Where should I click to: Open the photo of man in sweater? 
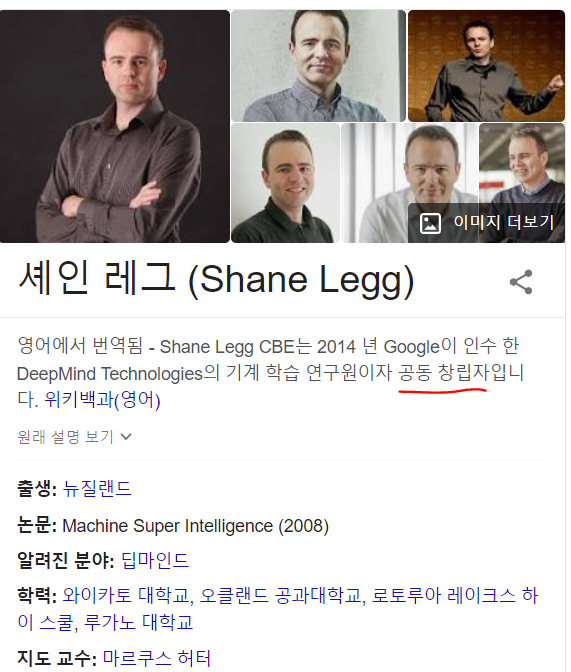coord(522,163)
